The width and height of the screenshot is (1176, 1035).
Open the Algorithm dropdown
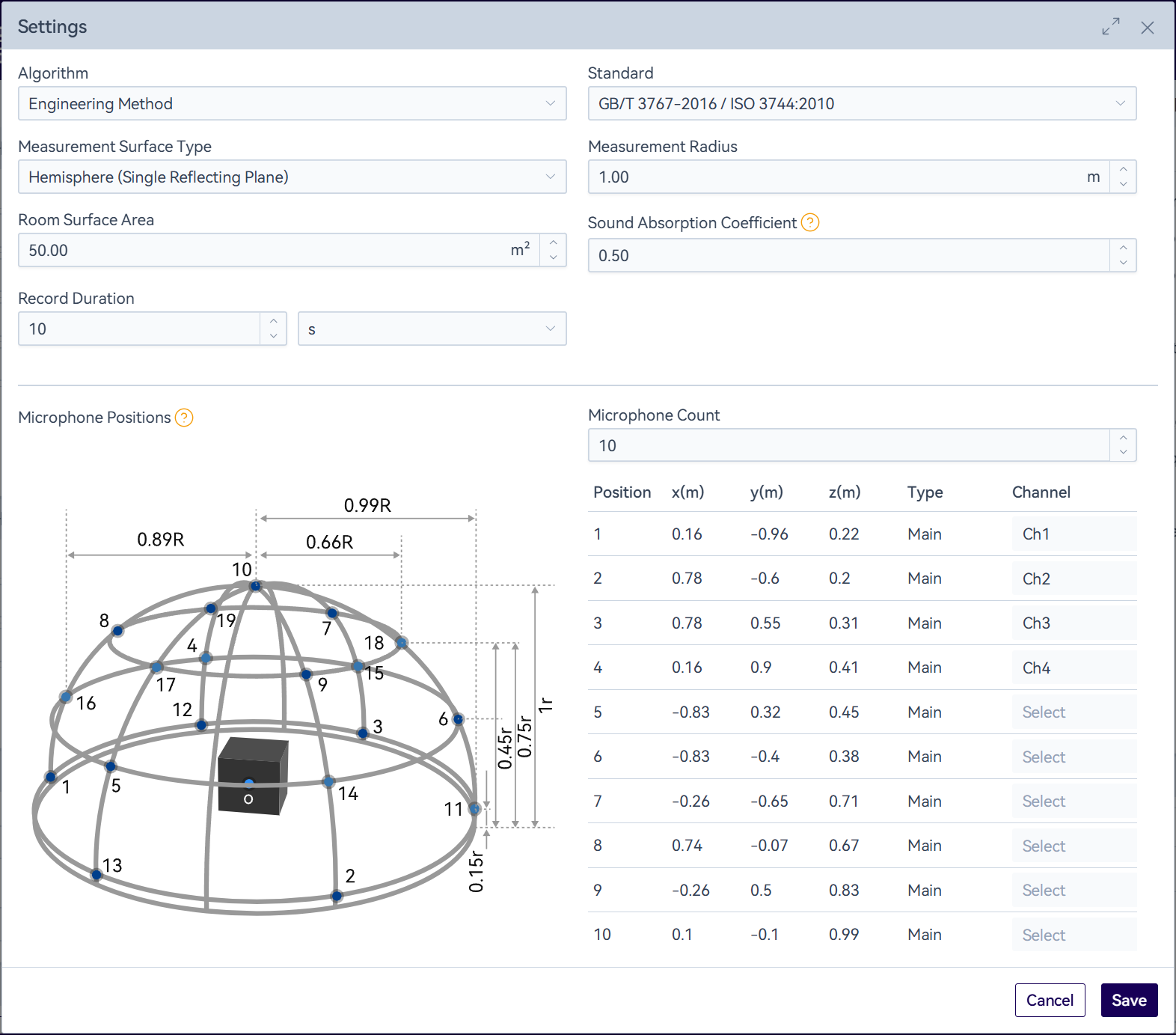click(292, 103)
